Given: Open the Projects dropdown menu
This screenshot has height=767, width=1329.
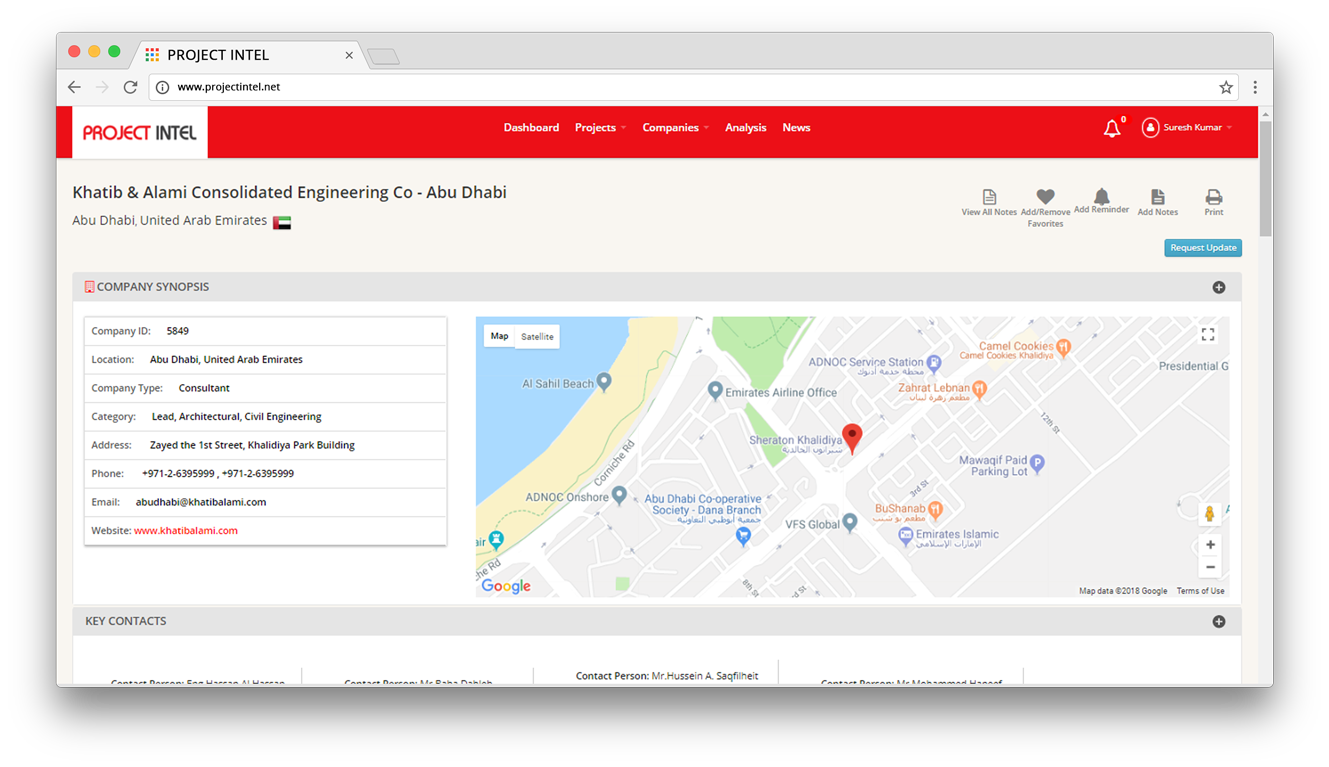Looking at the screenshot, I should [x=600, y=128].
